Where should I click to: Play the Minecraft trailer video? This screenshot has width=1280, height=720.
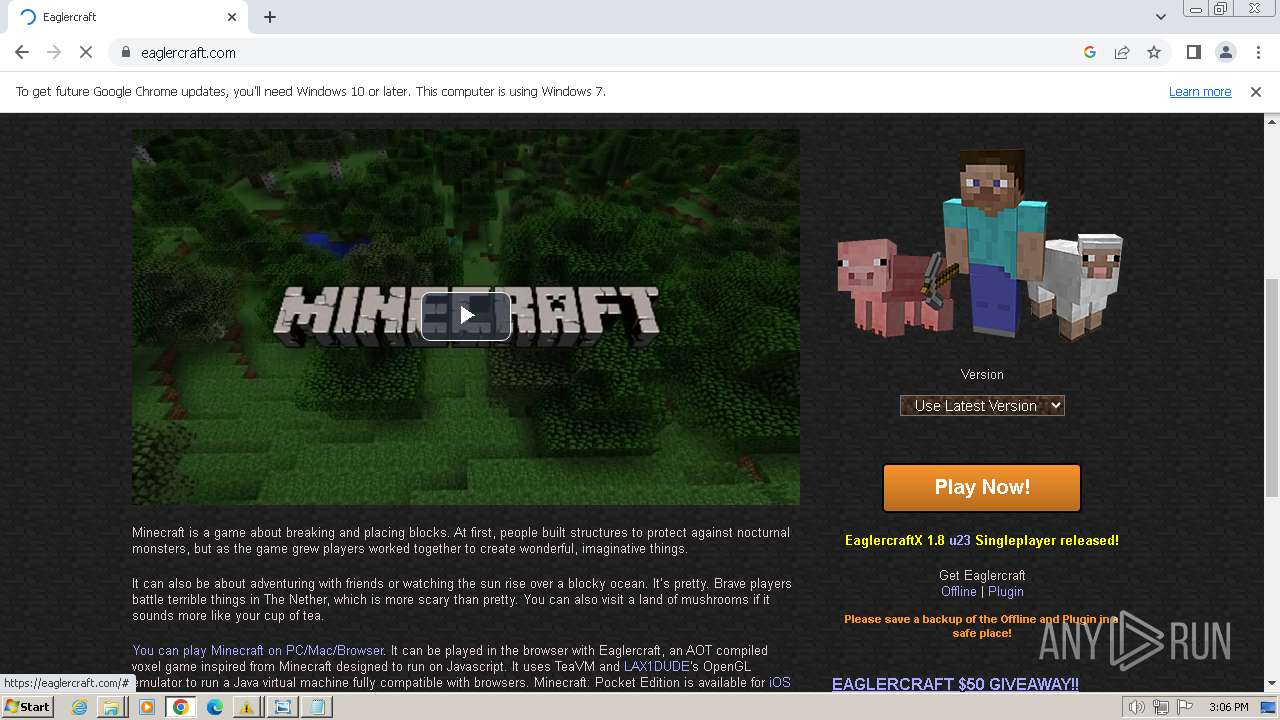click(x=466, y=316)
